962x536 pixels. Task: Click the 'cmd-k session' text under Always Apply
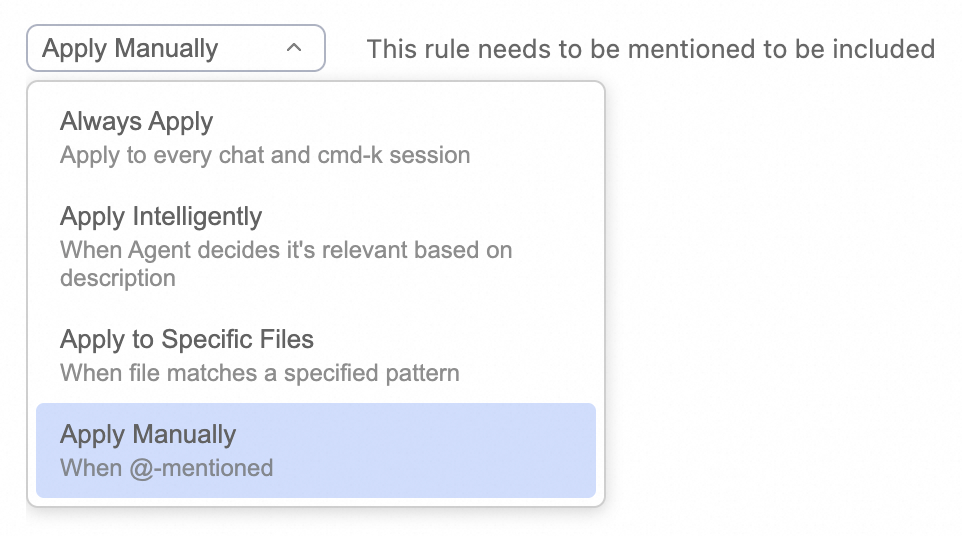pyautogui.click(x=394, y=155)
